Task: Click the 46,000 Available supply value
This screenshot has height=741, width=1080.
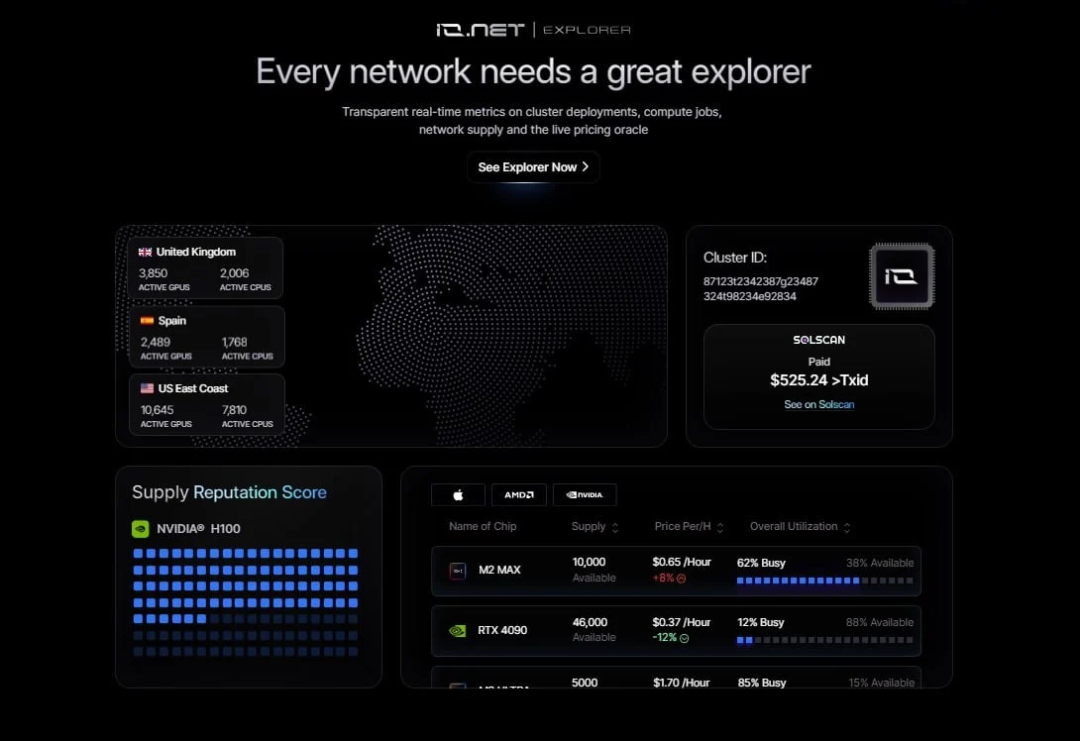Action: click(x=594, y=629)
